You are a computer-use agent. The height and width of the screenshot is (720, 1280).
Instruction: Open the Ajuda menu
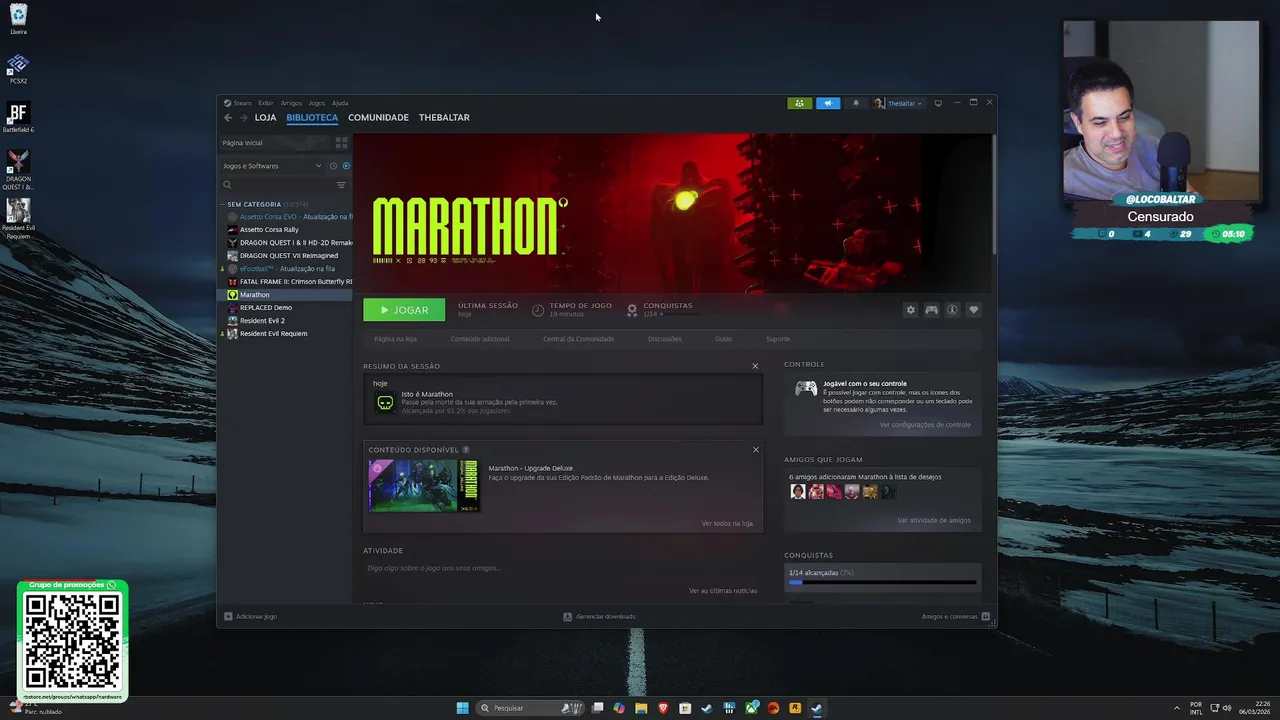pyautogui.click(x=340, y=103)
